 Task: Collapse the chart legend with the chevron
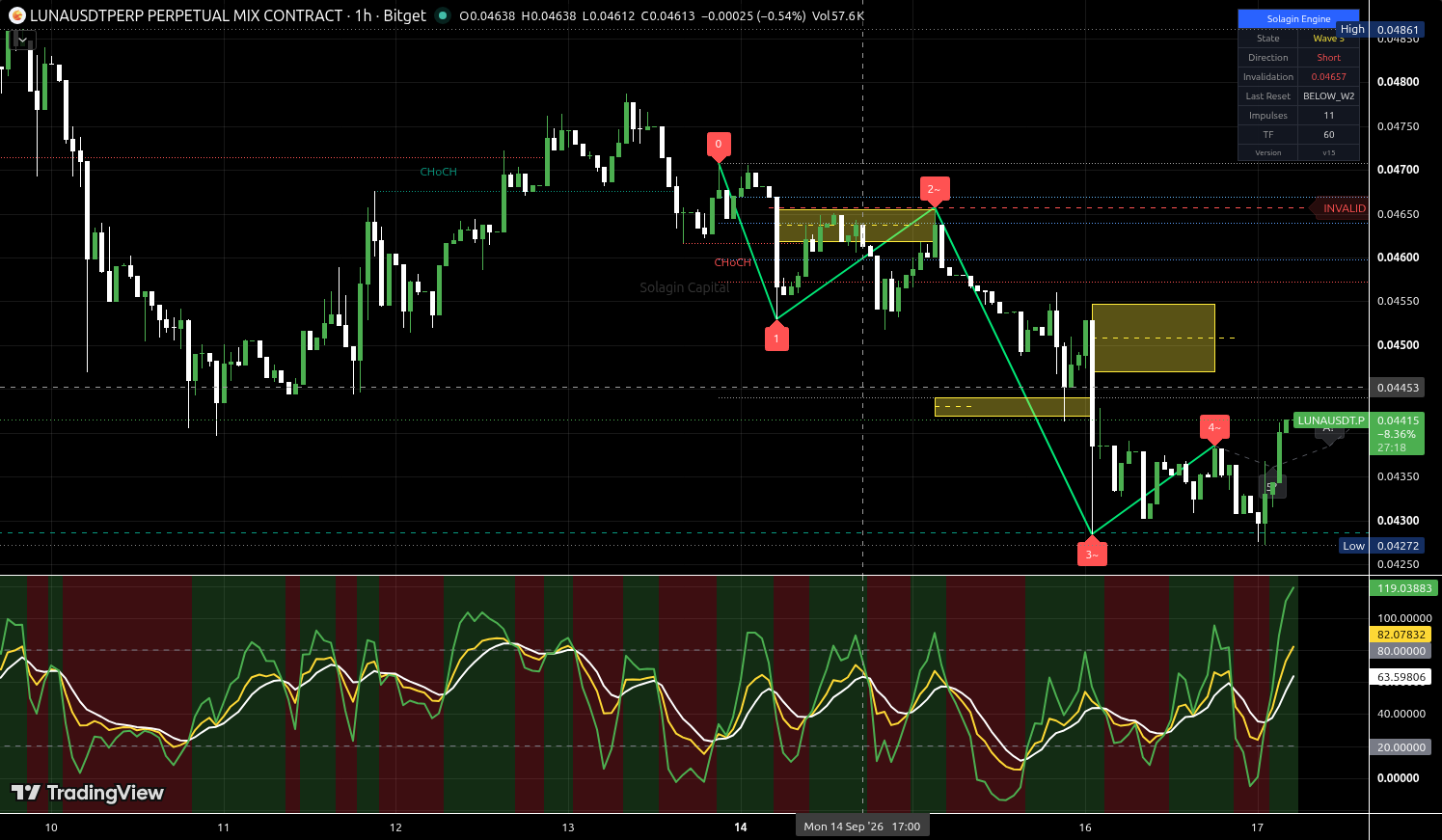pyautogui.click(x=22, y=41)
